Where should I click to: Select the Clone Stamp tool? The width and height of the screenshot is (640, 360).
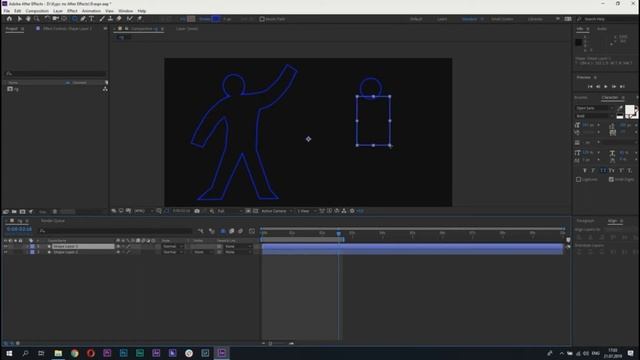[x=110, y=19]
